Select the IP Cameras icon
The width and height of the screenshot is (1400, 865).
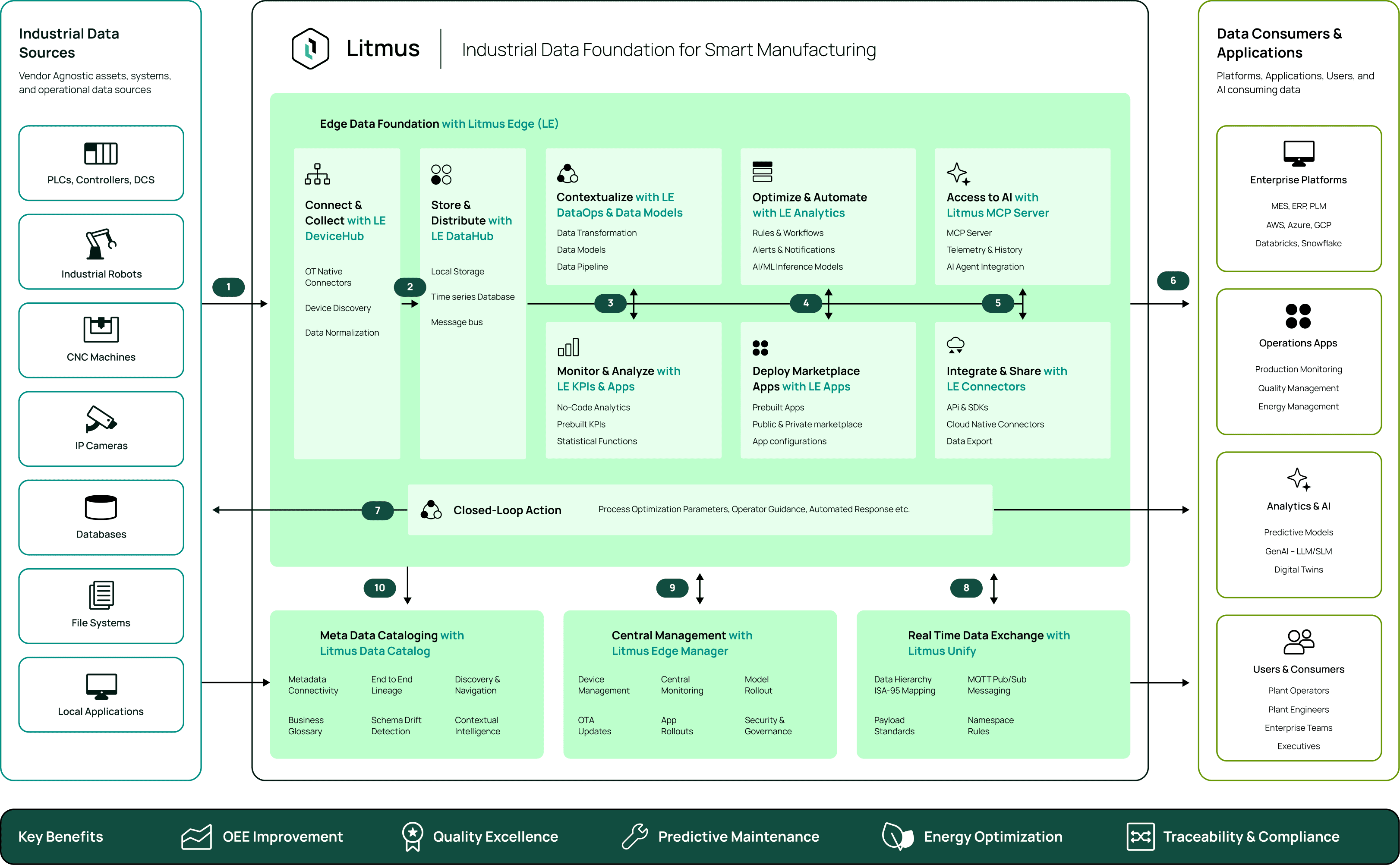[x=101, y=419]
